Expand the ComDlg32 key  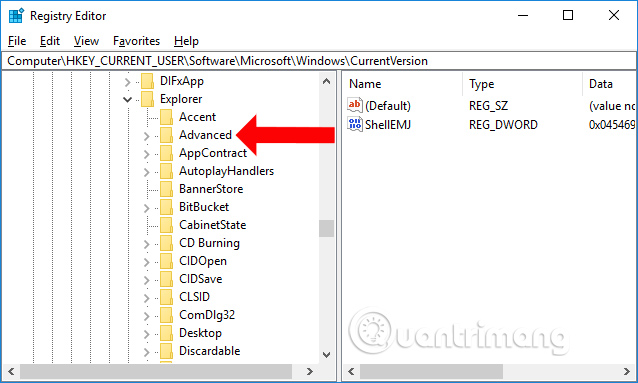point(146,316)
